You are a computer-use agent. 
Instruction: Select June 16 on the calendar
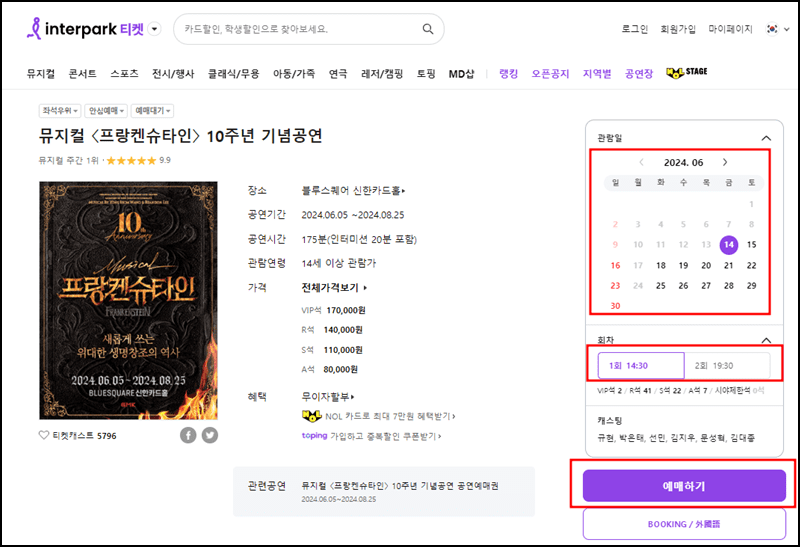[615, 265]
